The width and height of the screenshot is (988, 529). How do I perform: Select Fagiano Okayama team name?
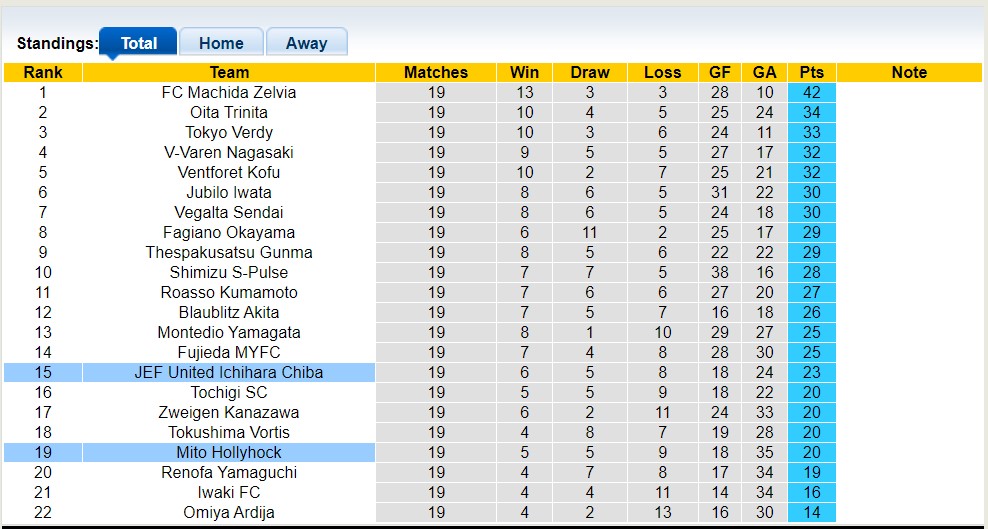(229, 232)
